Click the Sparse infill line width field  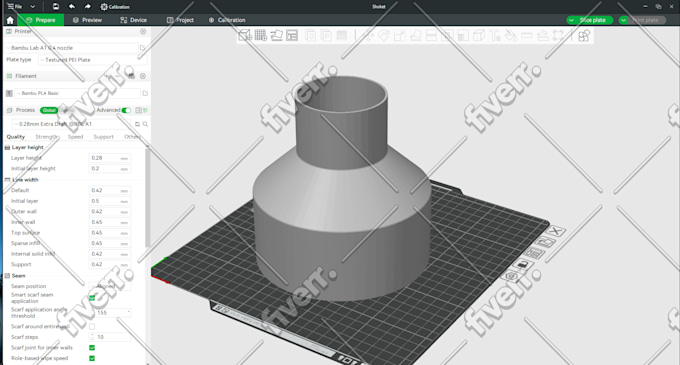tap(110, 244)
